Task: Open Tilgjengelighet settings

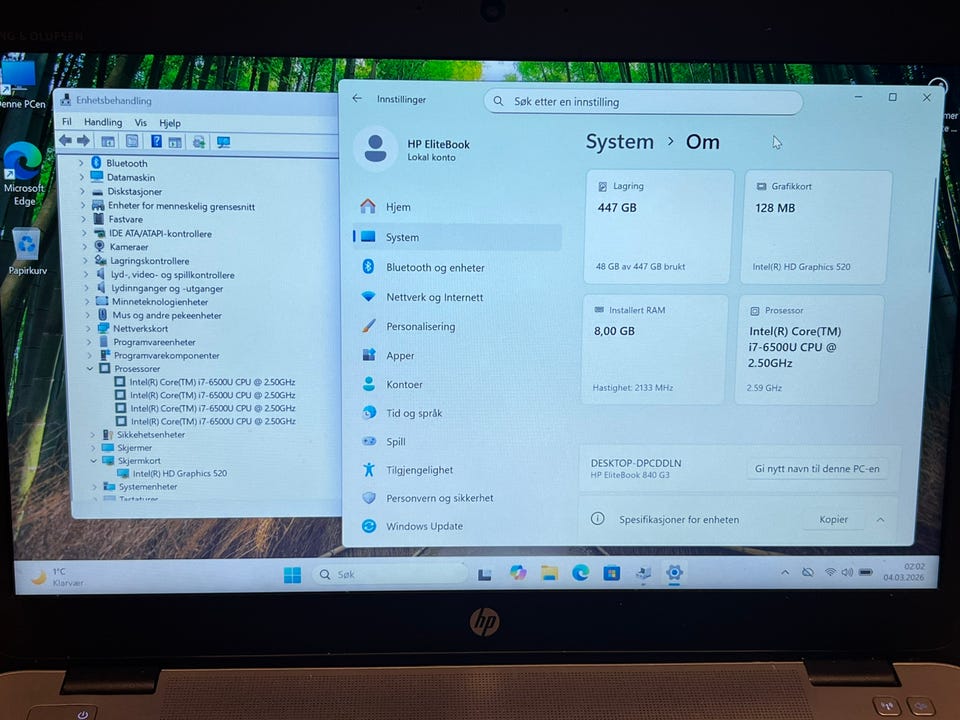Action: [x=457, y=470]
